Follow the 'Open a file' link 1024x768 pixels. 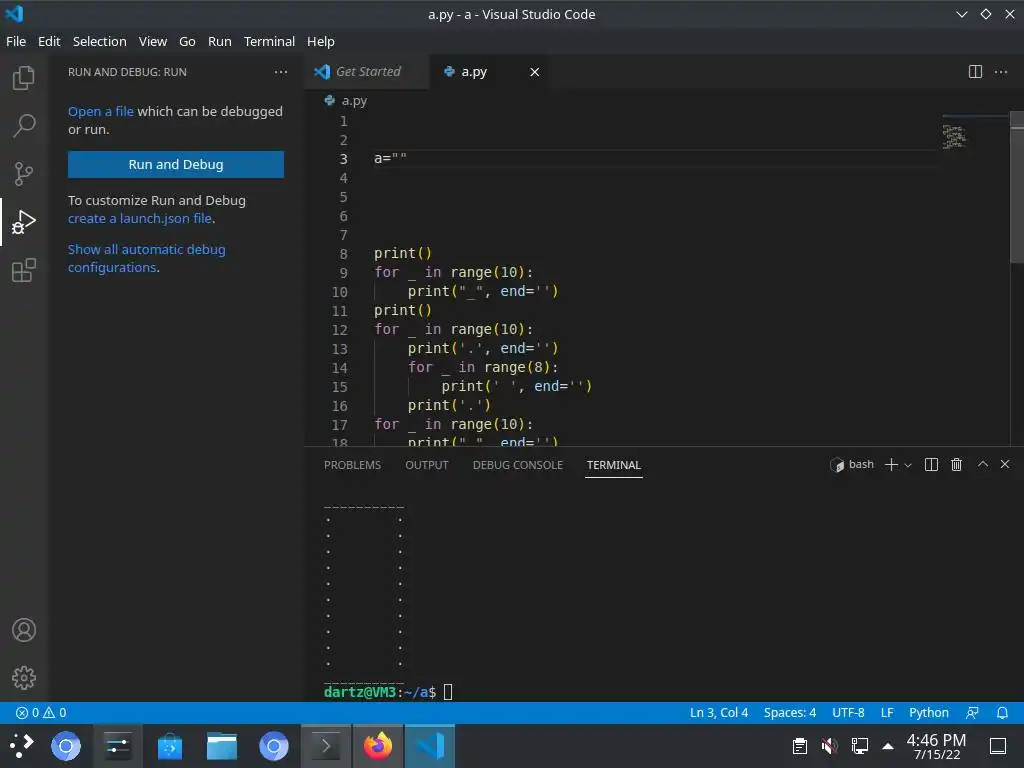coord(101,112)
